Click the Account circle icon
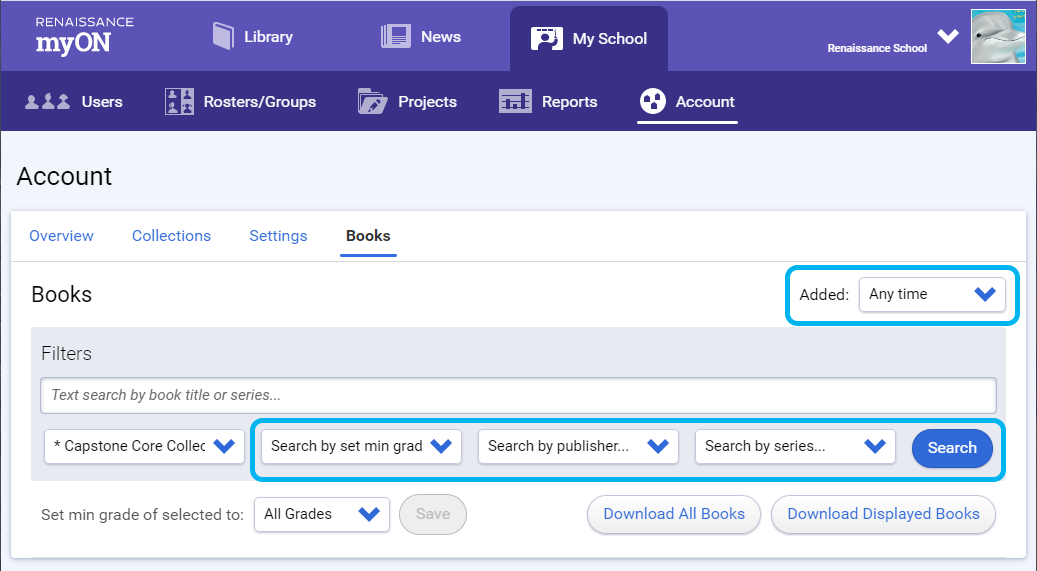1037x571 pixels. click(652, 101)
